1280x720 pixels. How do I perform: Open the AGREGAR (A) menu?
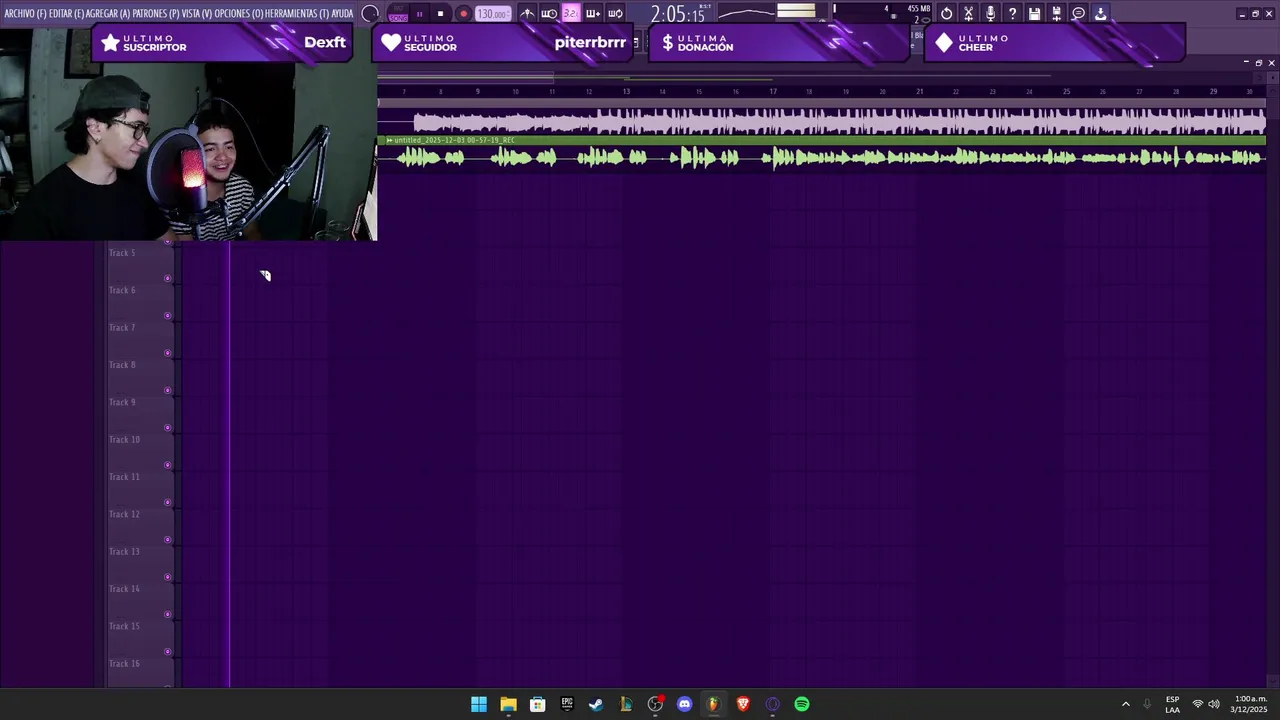(108, 14)
